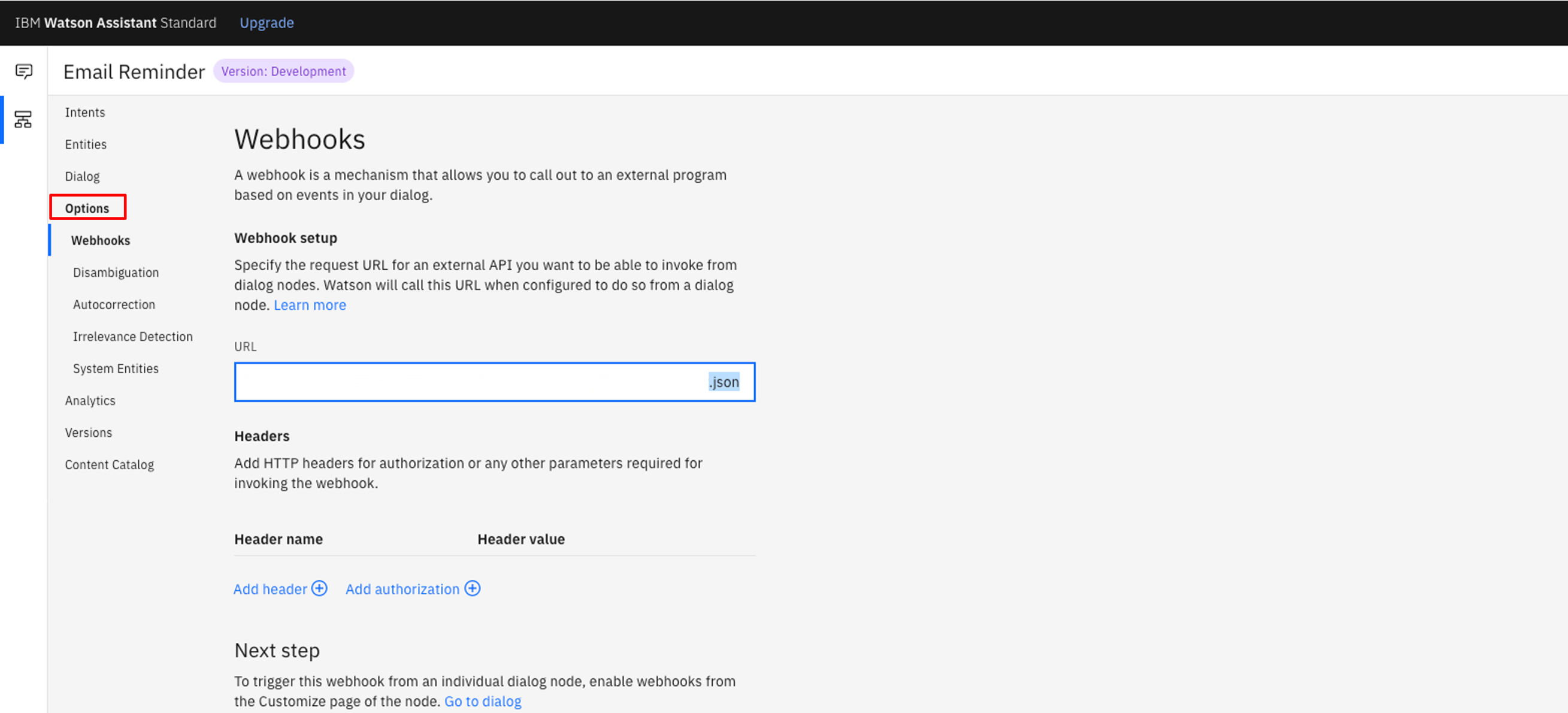Expand the Autocorrection settings
This screenshot has height=713, width=1568.
pyautogui.click(x=113, y=304)
